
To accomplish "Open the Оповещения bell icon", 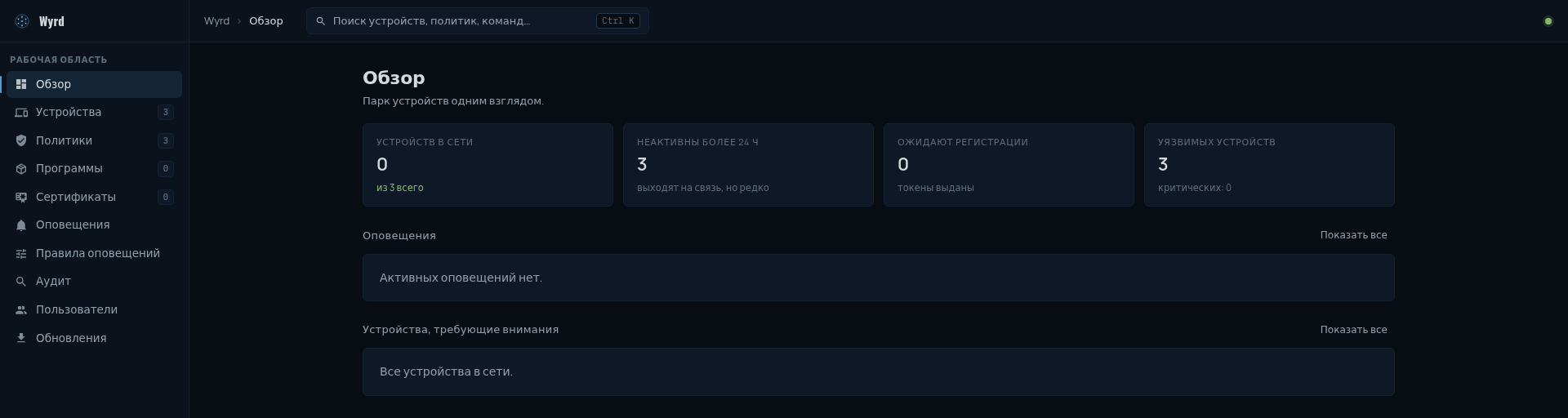I will (x=21, y=225).
